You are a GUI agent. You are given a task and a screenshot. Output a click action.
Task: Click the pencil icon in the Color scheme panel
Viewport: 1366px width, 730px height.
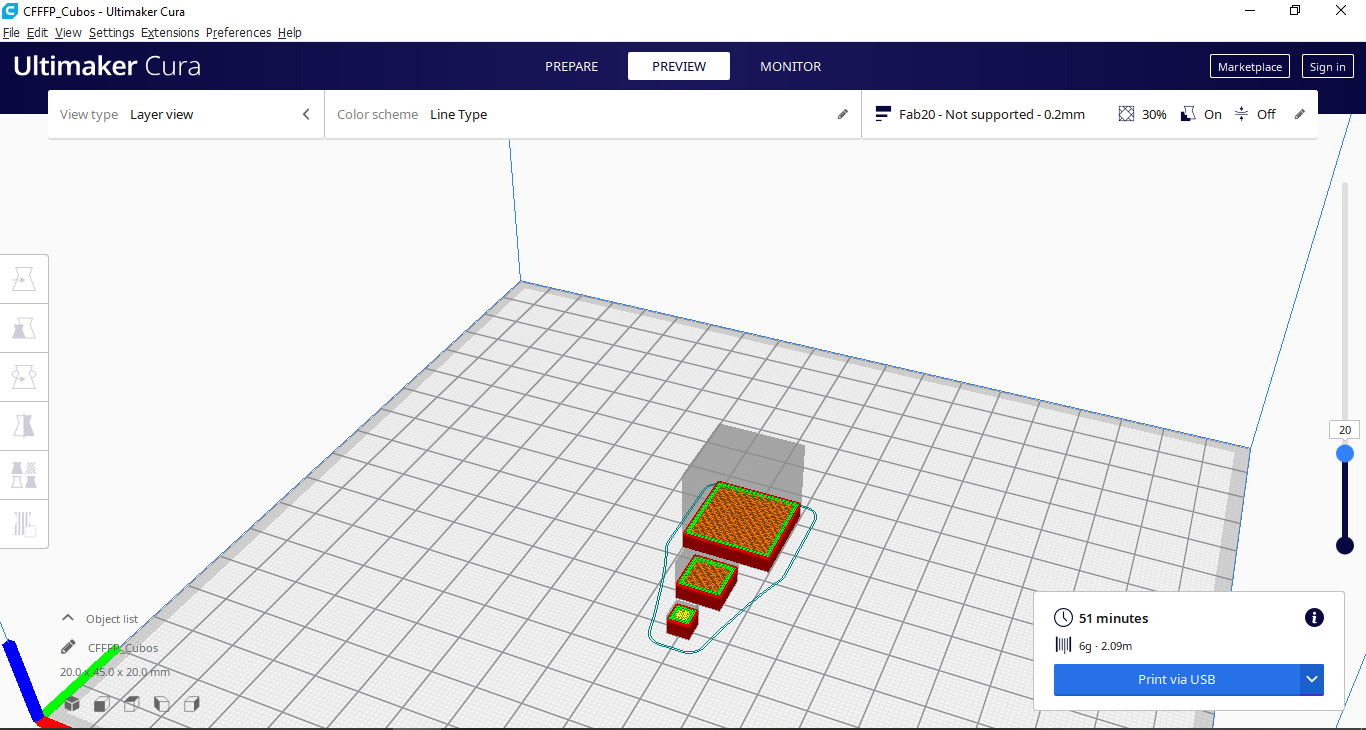pyautogui.click(x=842, y=115)
